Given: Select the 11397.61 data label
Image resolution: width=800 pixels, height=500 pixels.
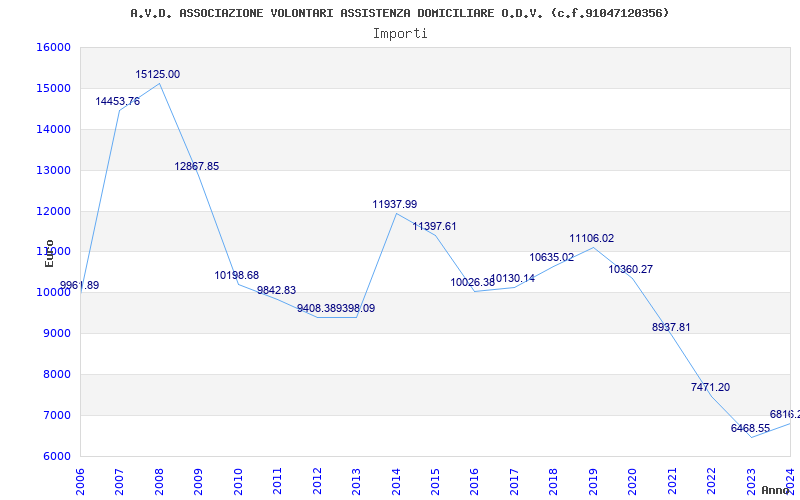Looking at the screenshot, I should [435, 227].
